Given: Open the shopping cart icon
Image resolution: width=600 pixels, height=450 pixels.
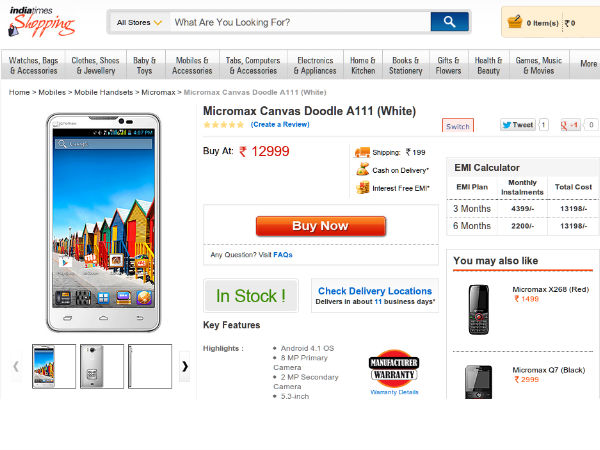Looking at the screenshot, I should [x=514, y=21].
